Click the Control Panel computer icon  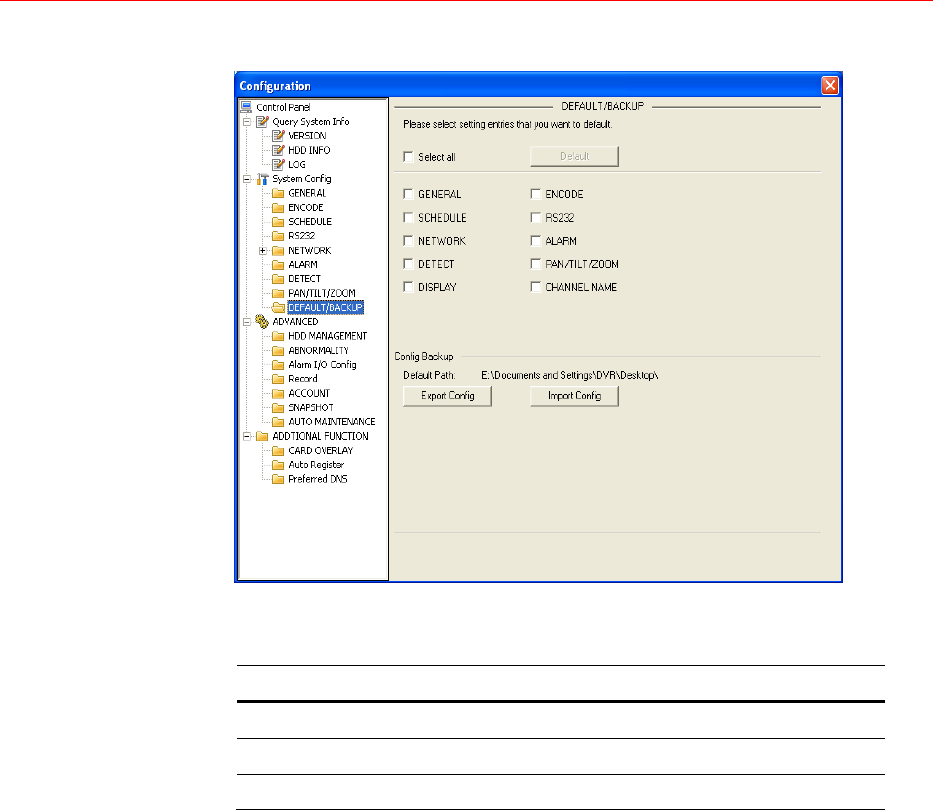tap(246, 107)
